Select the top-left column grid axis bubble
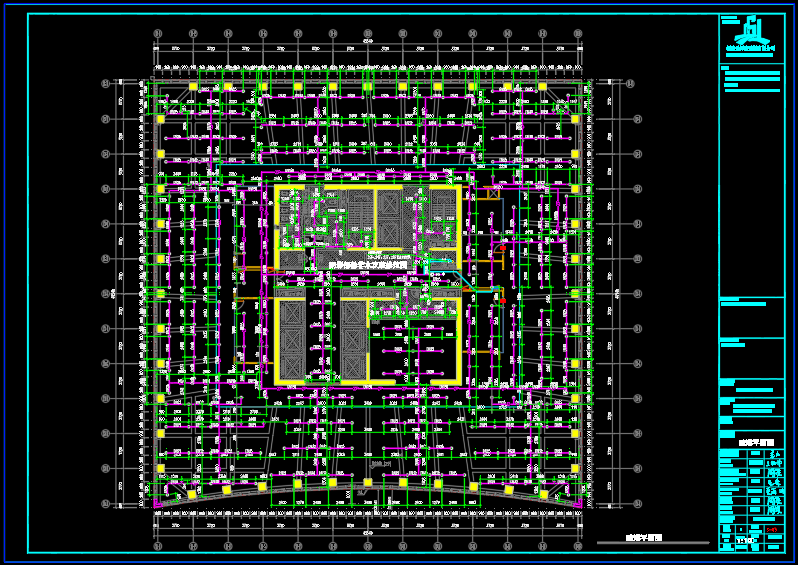 pyautogui.click(x=158, y=33)
